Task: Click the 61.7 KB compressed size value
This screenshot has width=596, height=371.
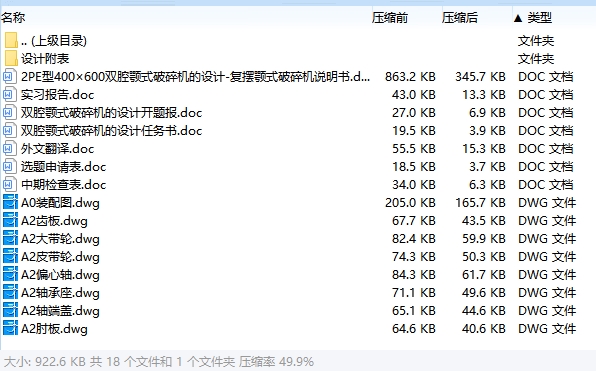Action: tap(483, 274)
